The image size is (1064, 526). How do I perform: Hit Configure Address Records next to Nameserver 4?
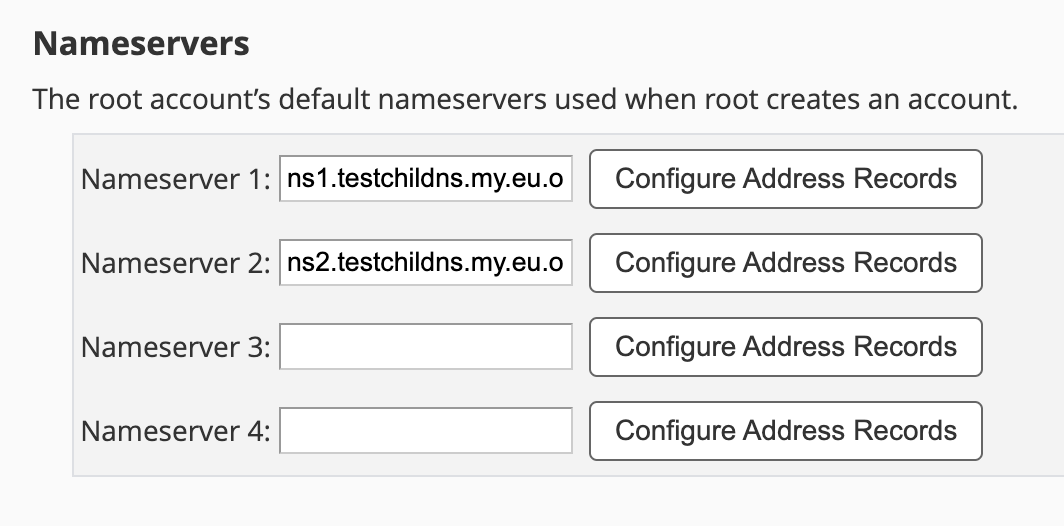786,431
